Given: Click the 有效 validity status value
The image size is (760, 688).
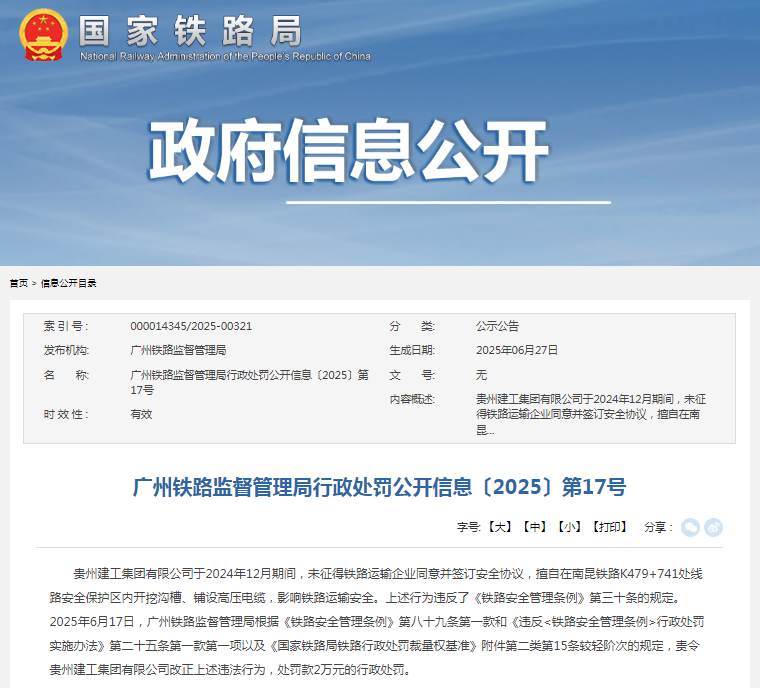Looking at the screenshot, I should [141, 414].
